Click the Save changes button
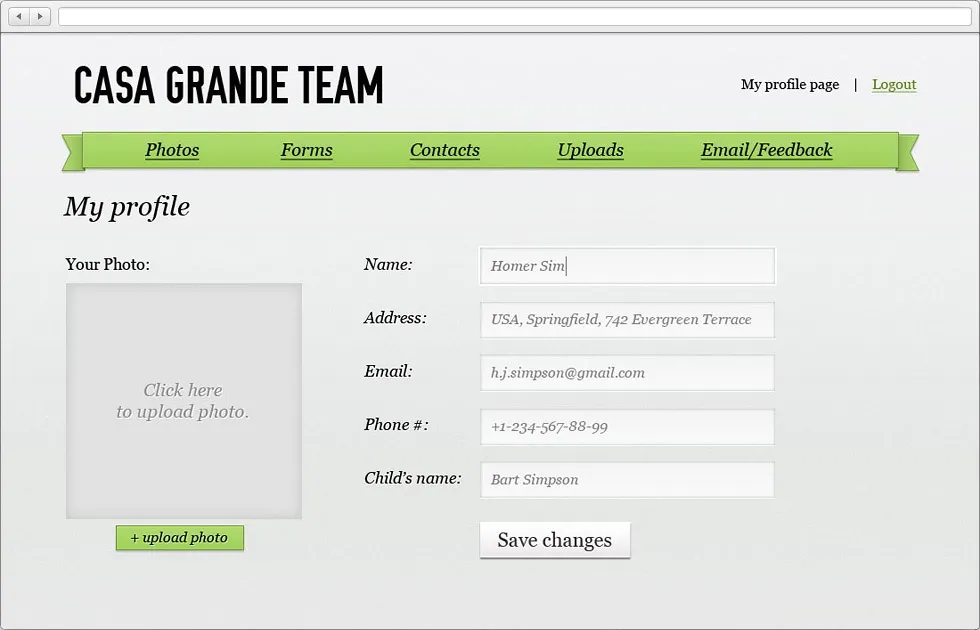The image size is (980, 630). pyautogui.click(x=555, y=540)
